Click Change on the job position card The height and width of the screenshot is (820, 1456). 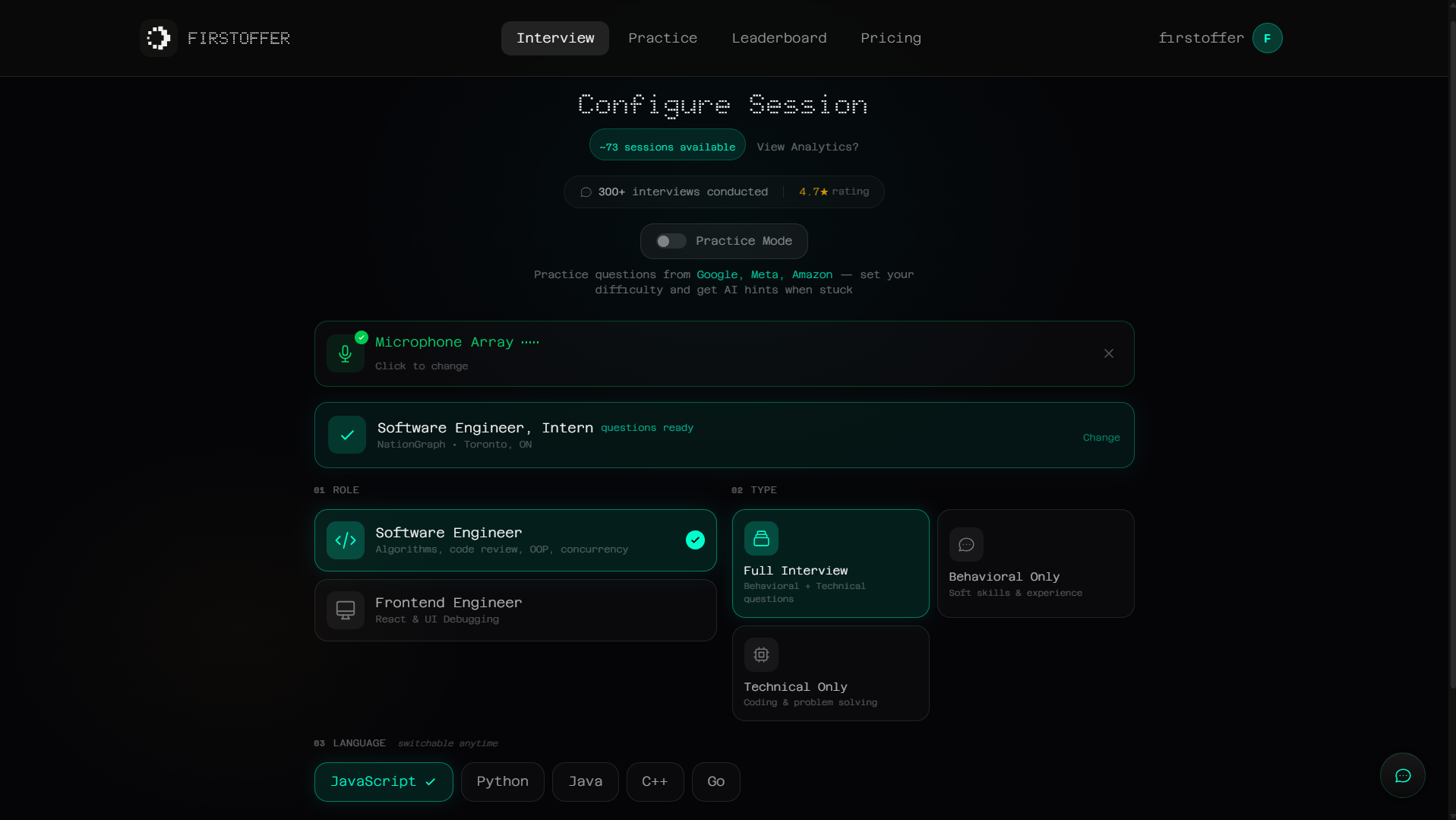tap(1101, 437)
